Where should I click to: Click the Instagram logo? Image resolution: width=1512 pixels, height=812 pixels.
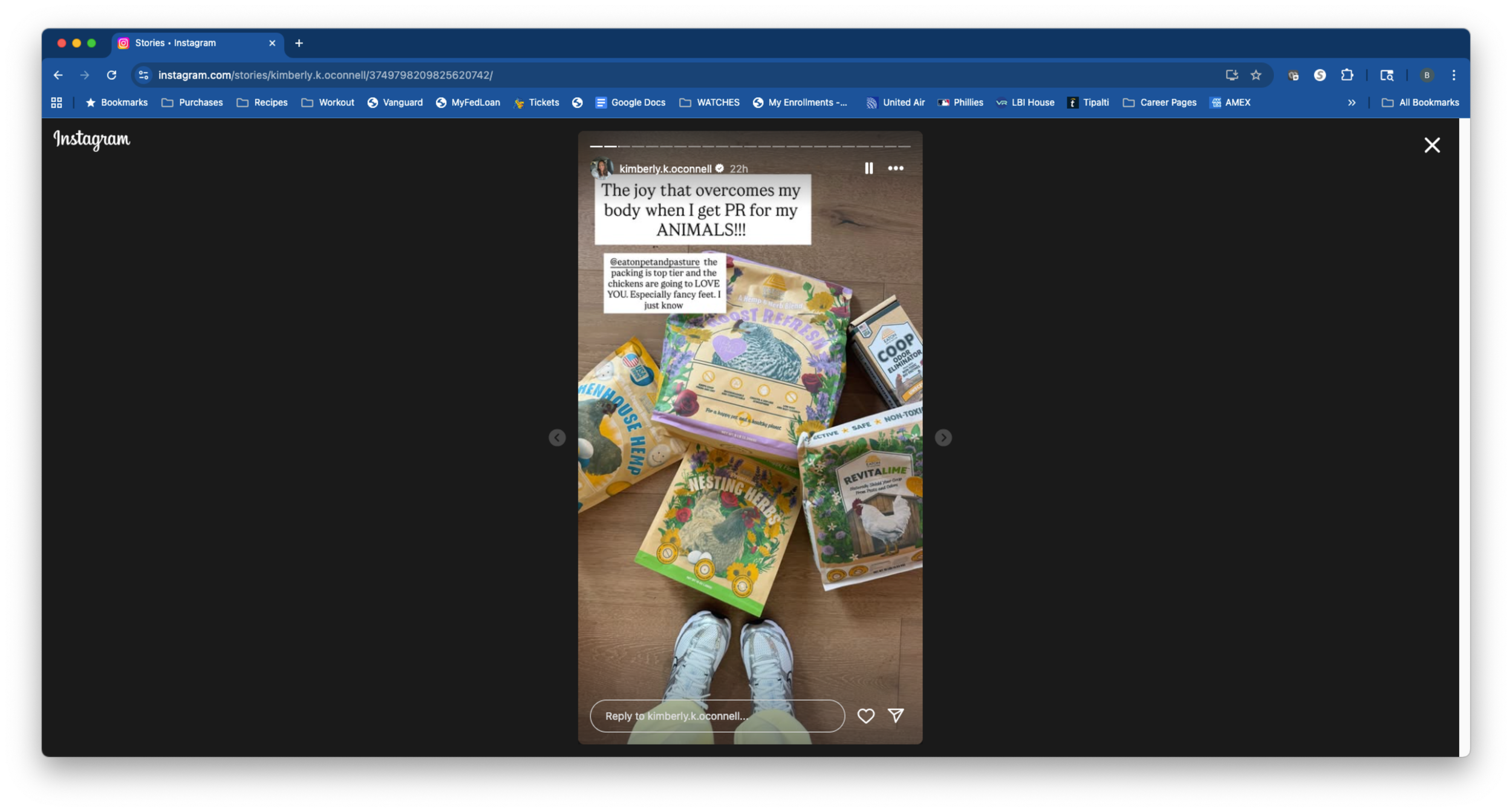[91, 140]
